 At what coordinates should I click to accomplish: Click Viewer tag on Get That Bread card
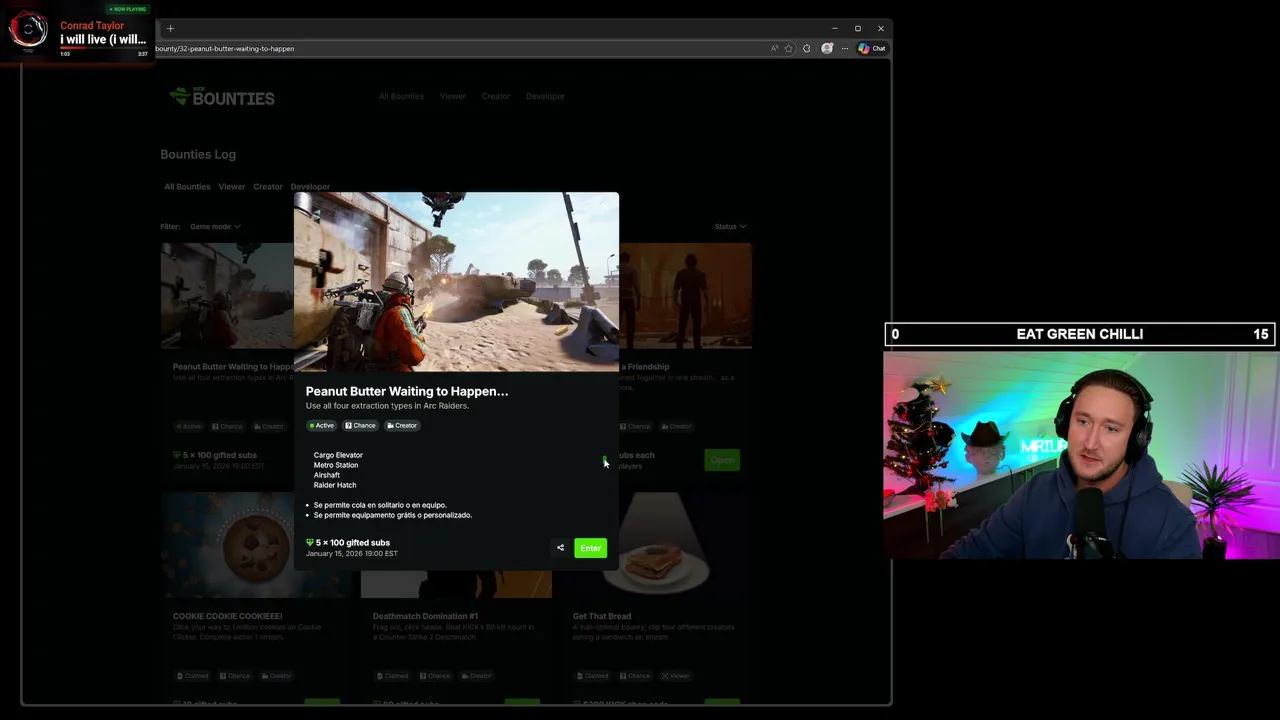675,676
